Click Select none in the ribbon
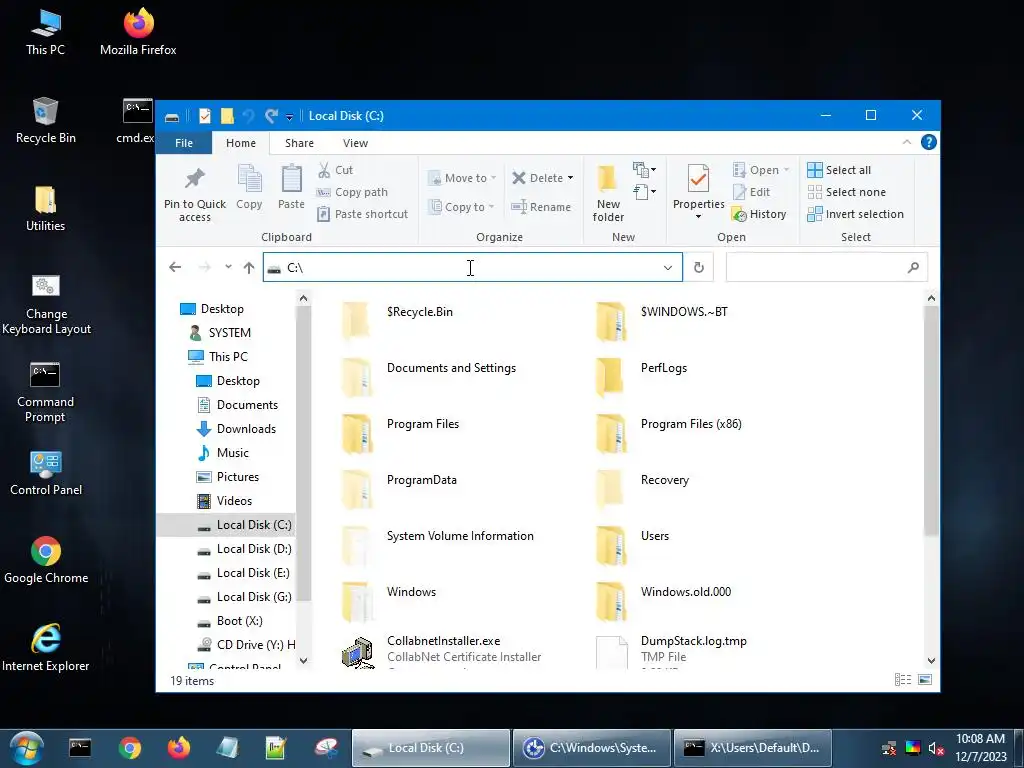The width and height of the screenshot is (1024, 768). coord(847,192)
